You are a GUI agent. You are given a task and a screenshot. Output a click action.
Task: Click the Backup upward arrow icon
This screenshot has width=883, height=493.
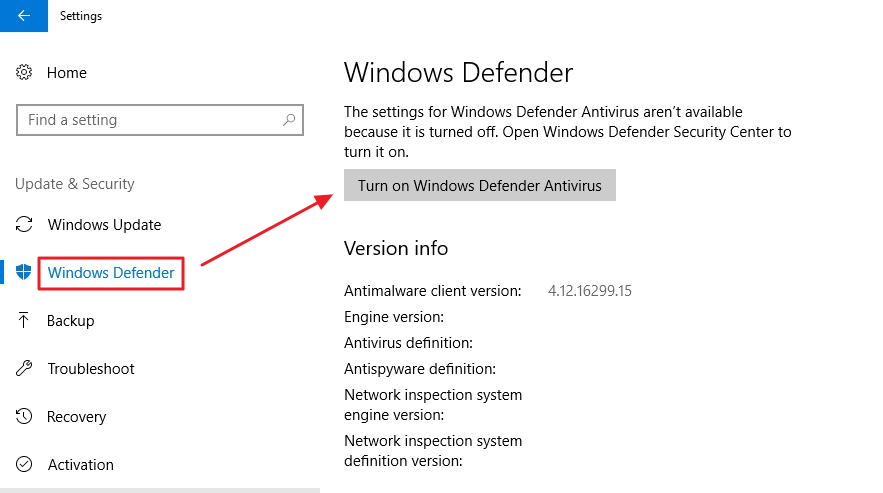coord(24,320)
